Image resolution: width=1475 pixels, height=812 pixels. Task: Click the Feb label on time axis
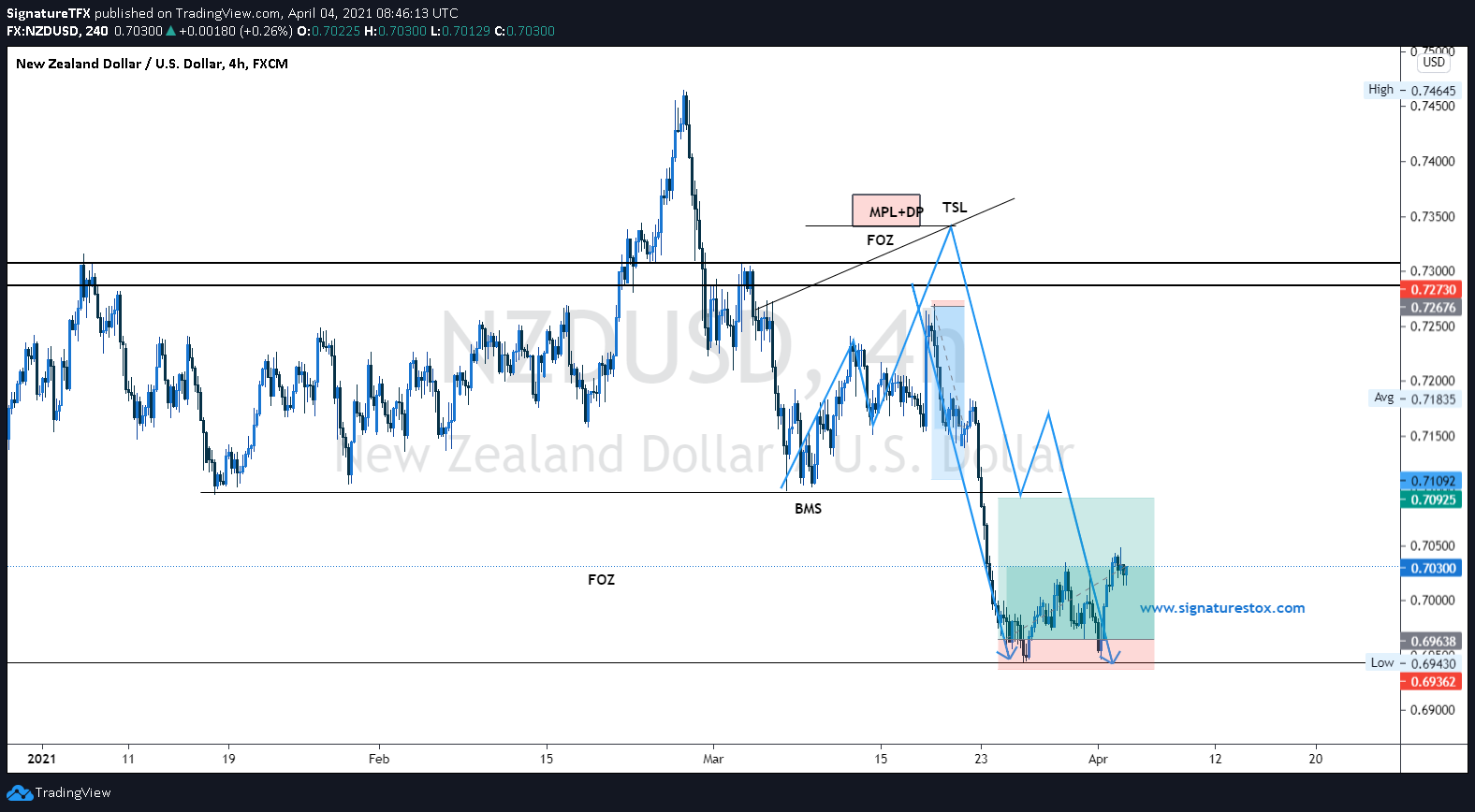[x=379, y=759]
